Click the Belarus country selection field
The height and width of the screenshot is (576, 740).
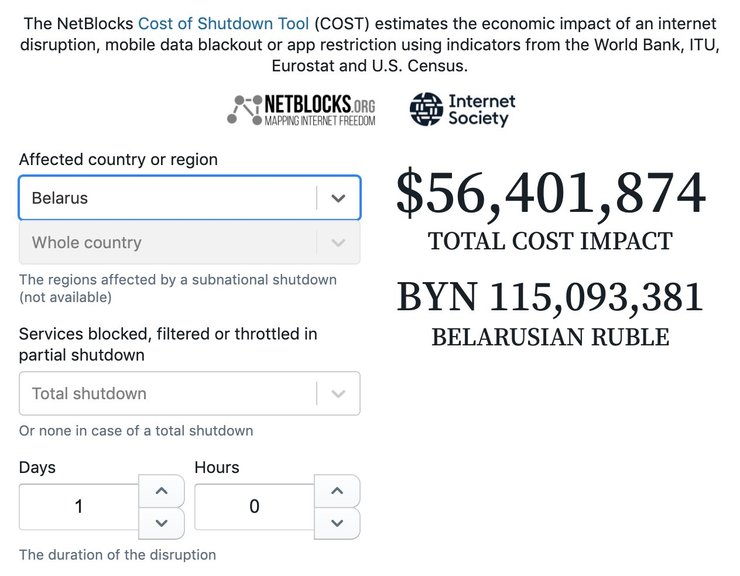tap(166, 198)
